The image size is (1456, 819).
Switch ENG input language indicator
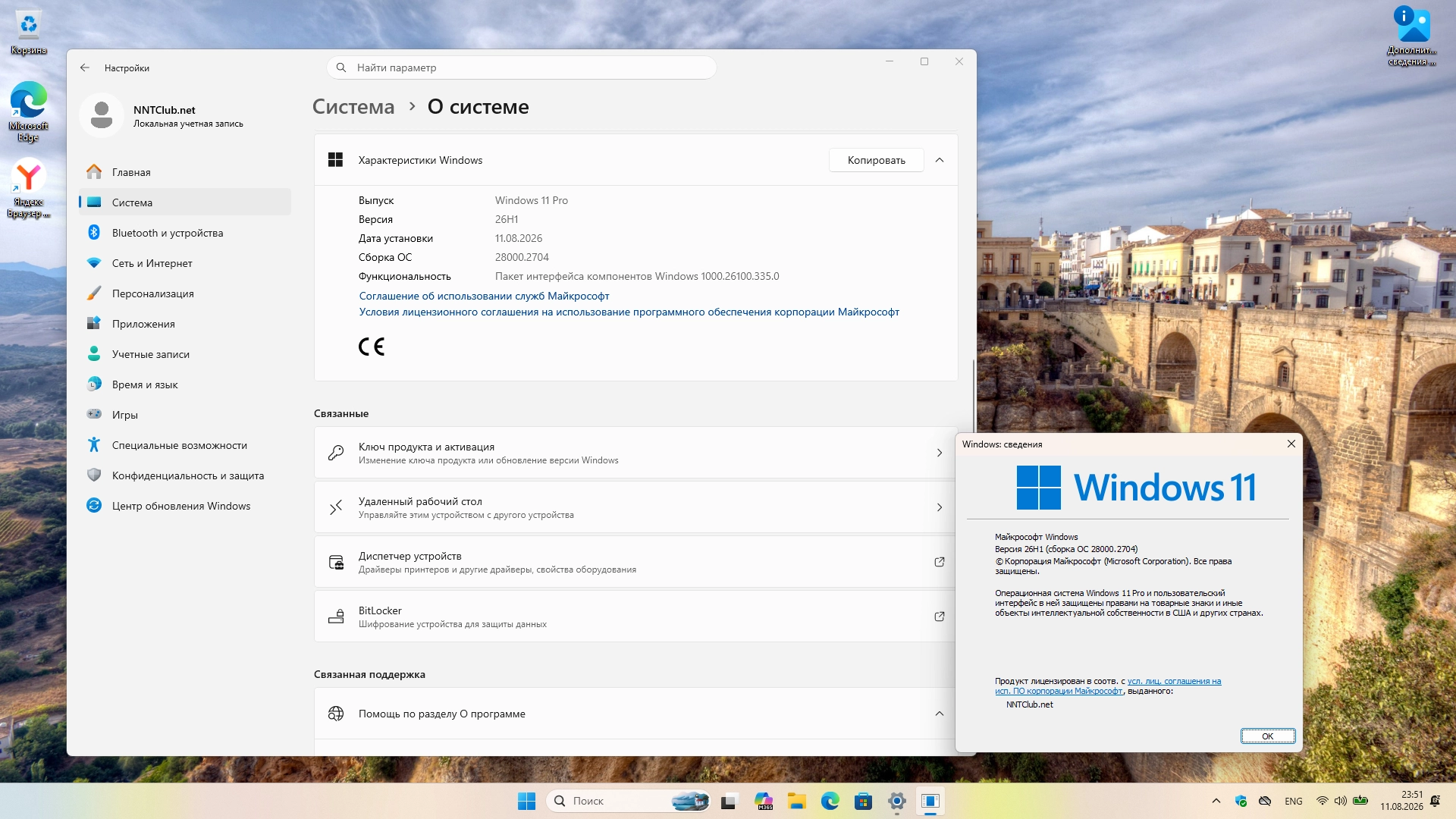(x=1294, y=801)
